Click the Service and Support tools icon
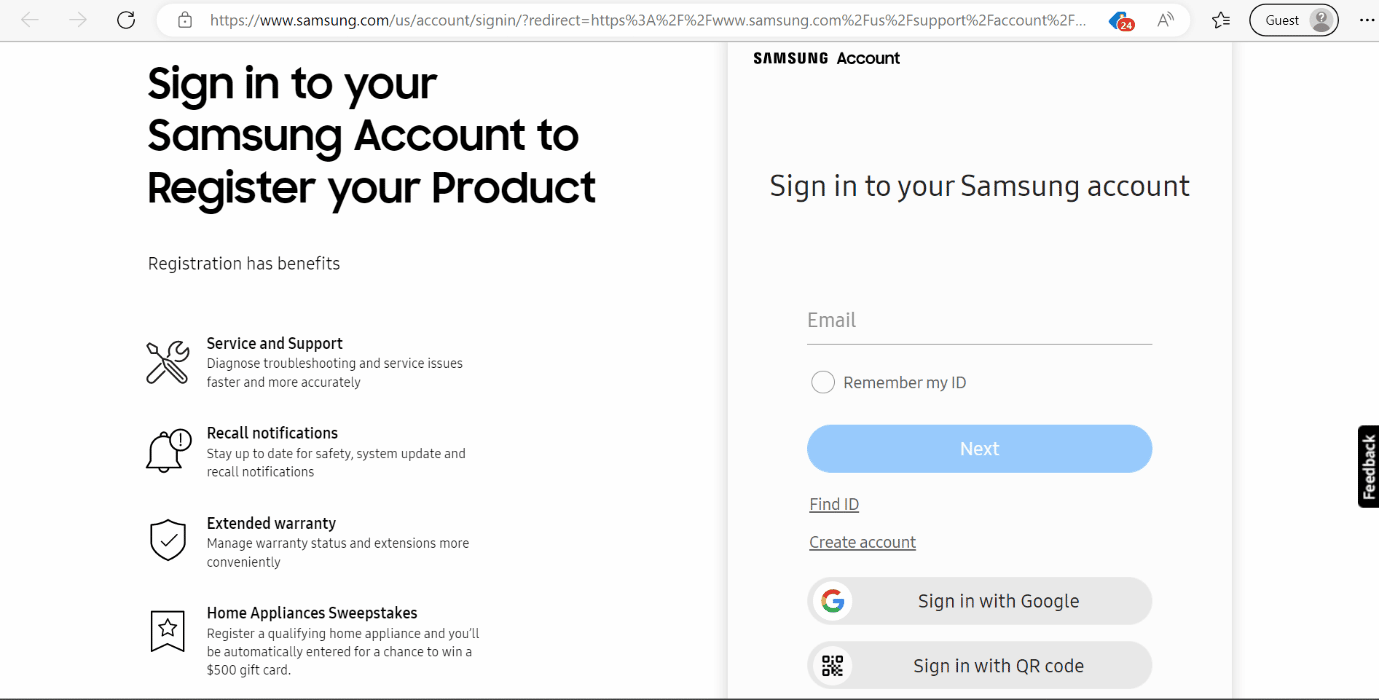The height and width of the screenshot is (700, 1379). [167, 363]
